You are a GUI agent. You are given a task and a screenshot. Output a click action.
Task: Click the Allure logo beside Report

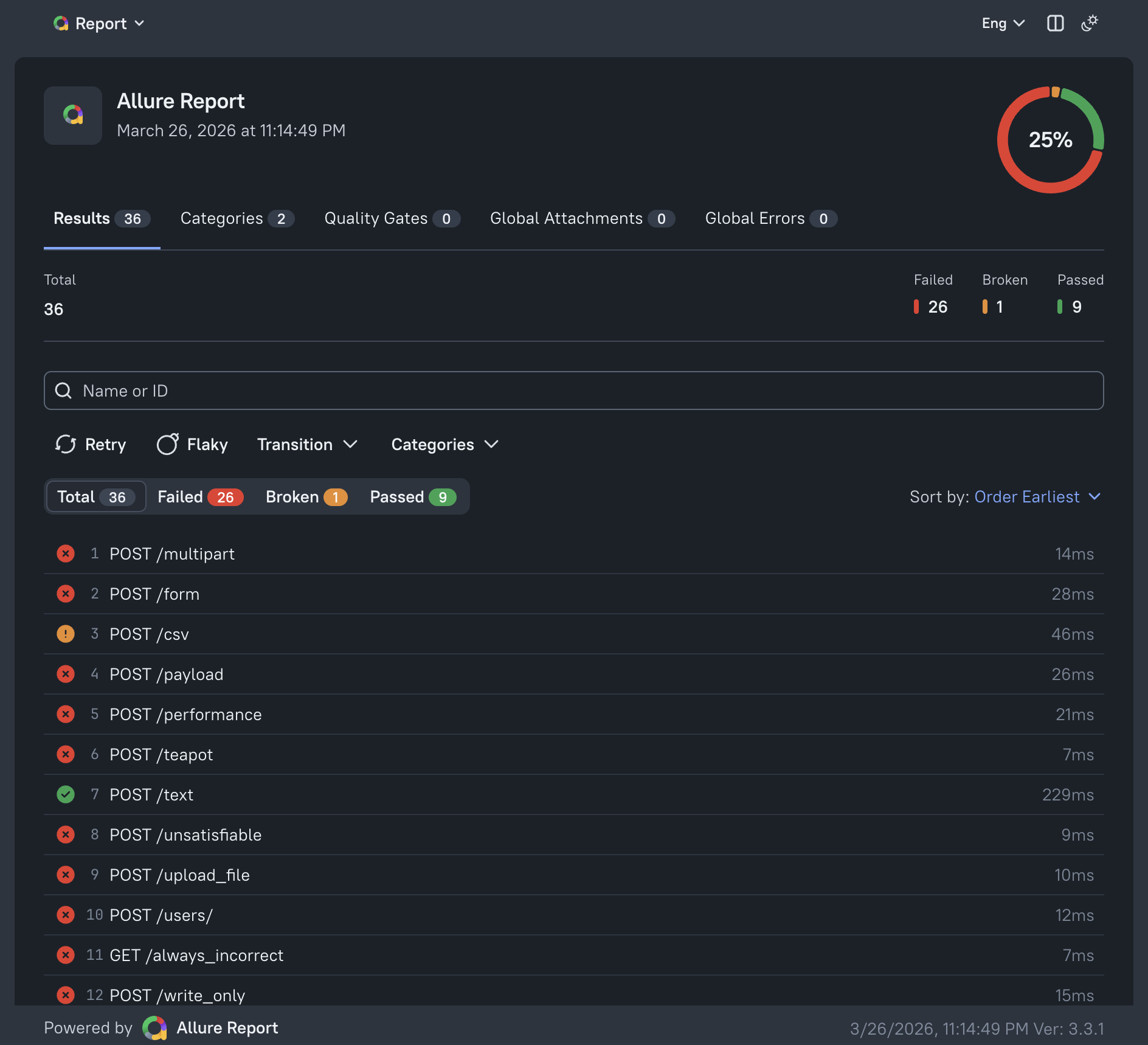coord(61,23)
